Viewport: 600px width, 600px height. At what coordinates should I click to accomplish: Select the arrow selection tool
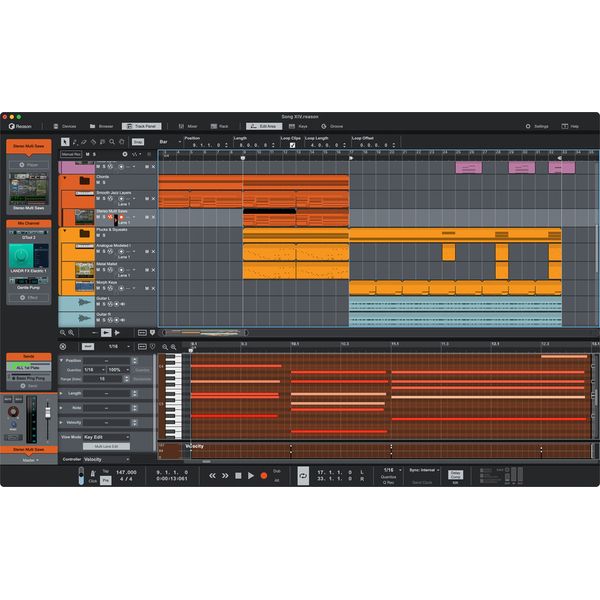(x=65, y=142)
